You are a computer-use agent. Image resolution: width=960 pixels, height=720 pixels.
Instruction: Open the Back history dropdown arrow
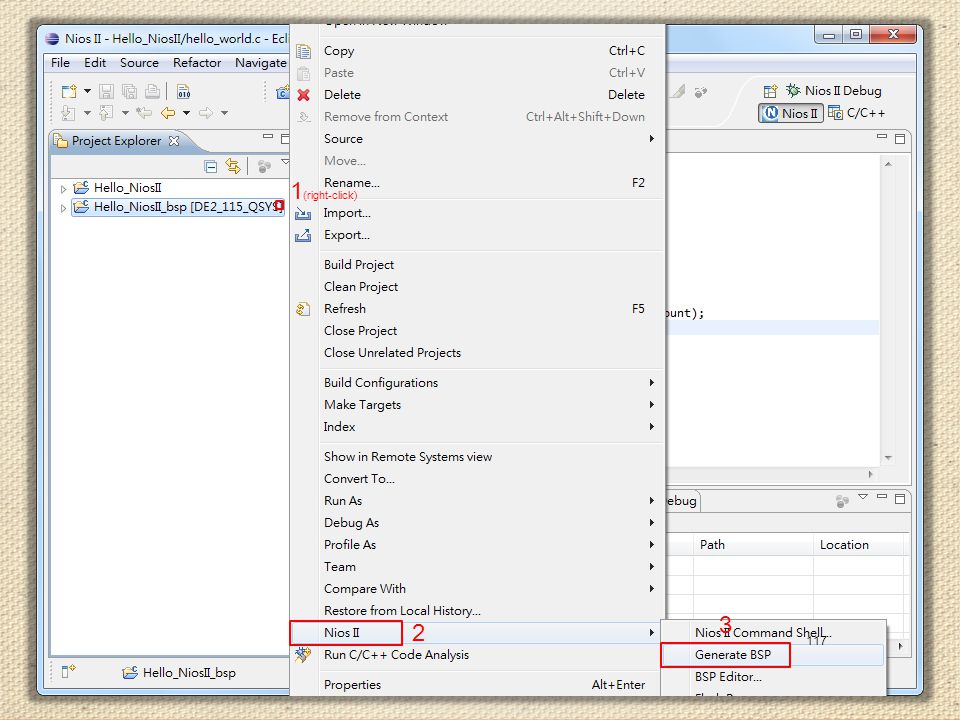click(187, 113)
